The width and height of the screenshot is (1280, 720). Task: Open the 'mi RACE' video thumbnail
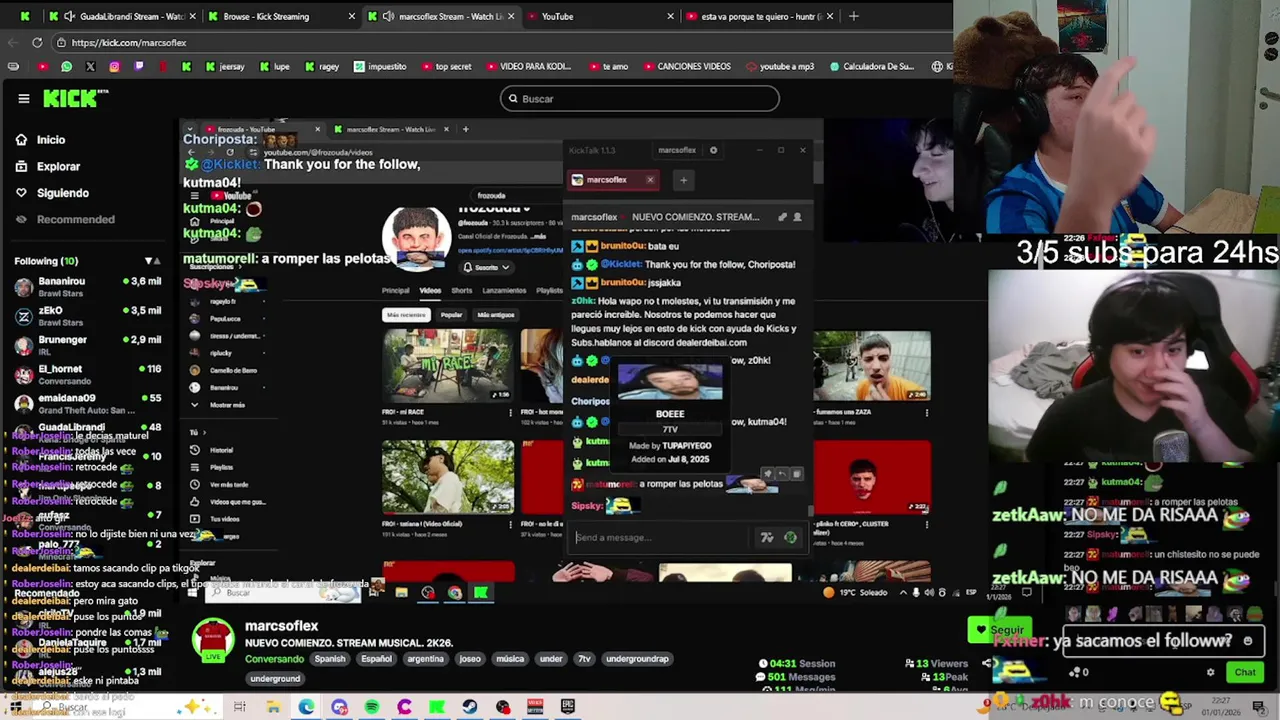[447, 365]
